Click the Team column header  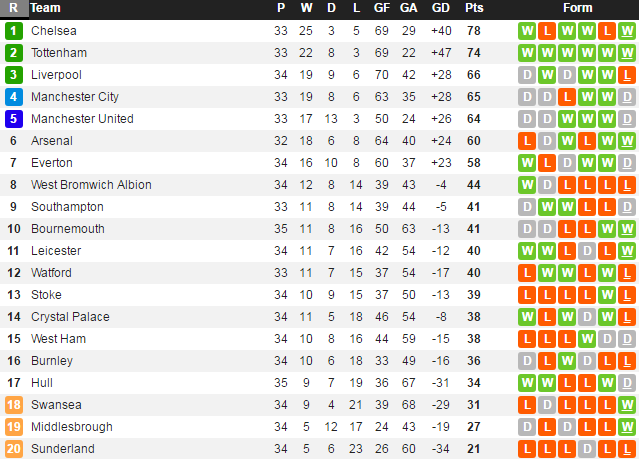(x=46, y=8)
